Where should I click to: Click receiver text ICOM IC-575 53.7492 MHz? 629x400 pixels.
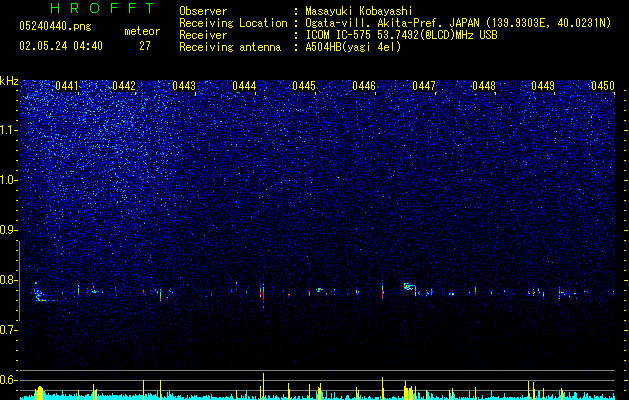[x=401, y=35]
